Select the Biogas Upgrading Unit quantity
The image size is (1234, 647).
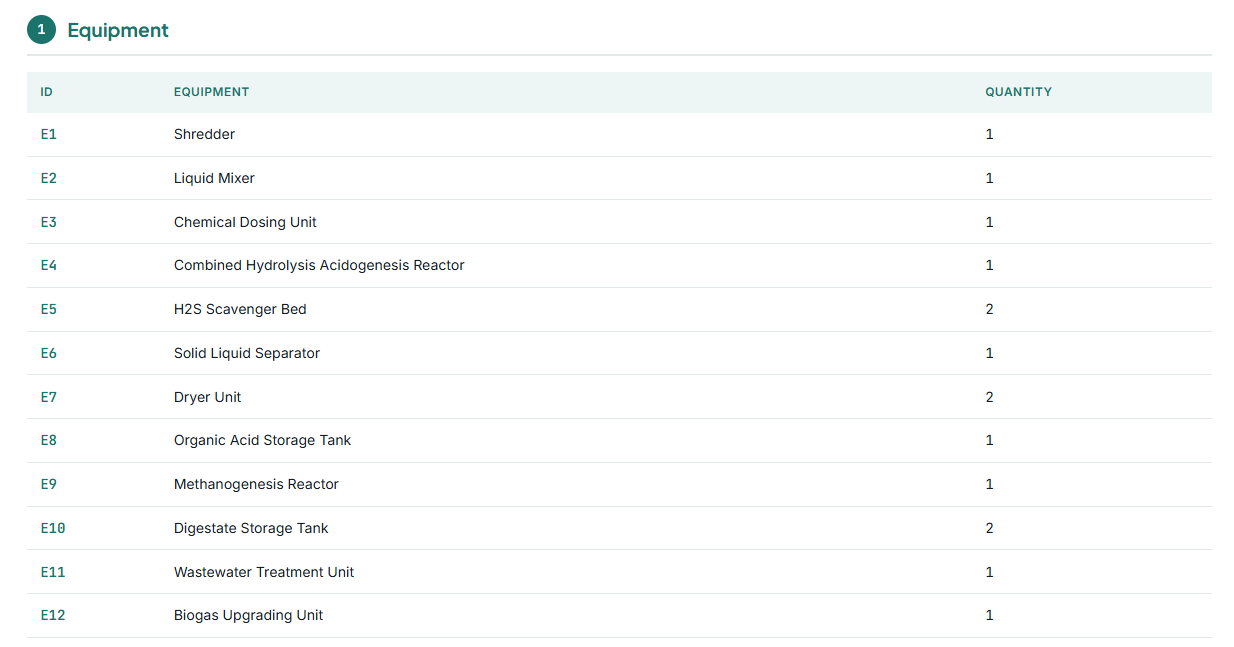pos(990,615)
